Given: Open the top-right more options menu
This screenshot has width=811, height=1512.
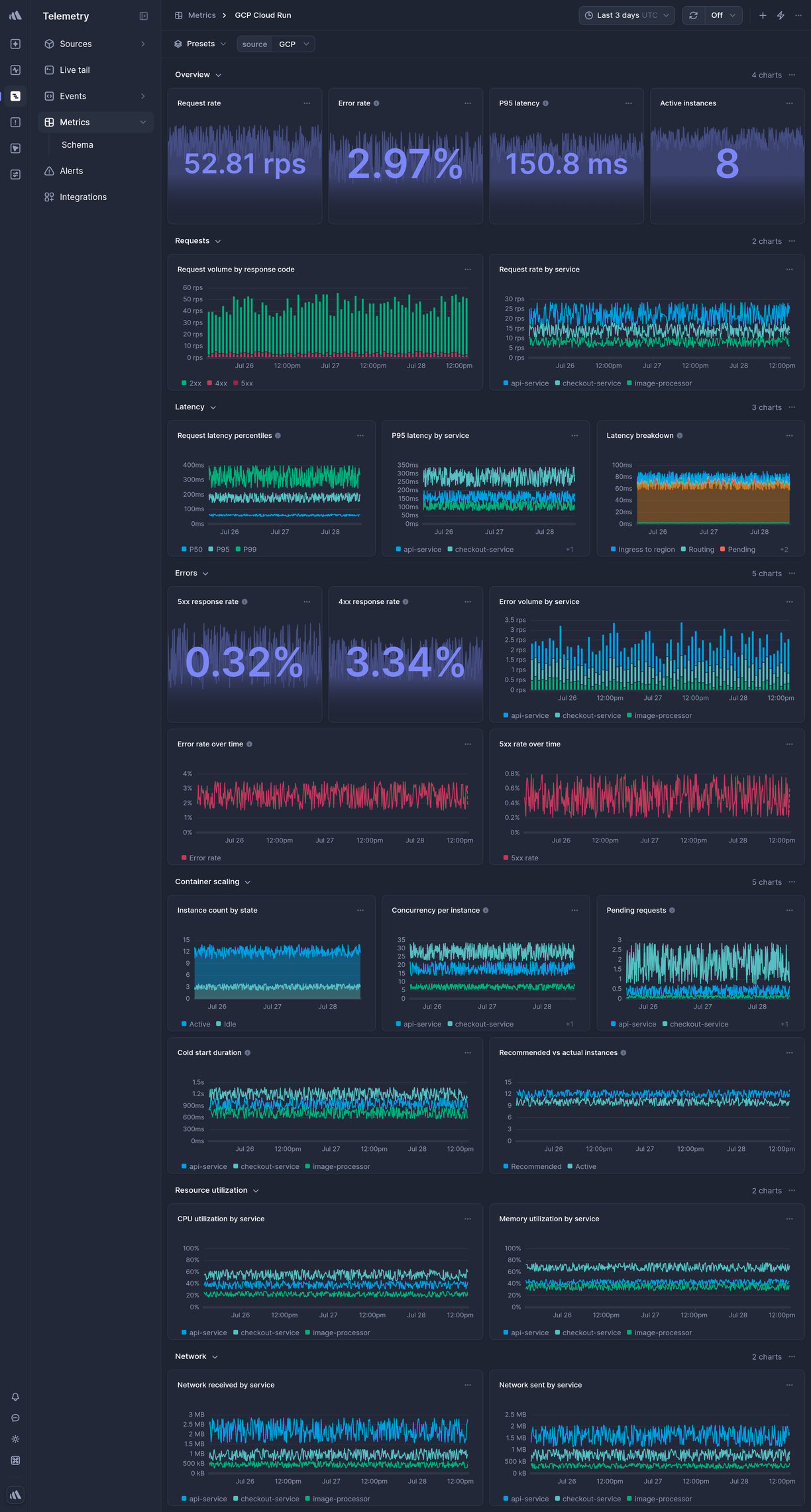Looking at the screenshot, I should [798, 15].
